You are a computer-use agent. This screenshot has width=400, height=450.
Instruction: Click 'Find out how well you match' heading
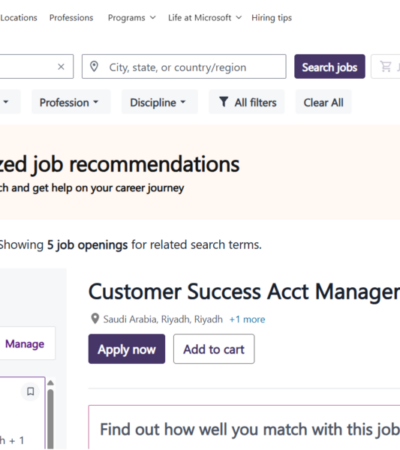click(250, 429)
